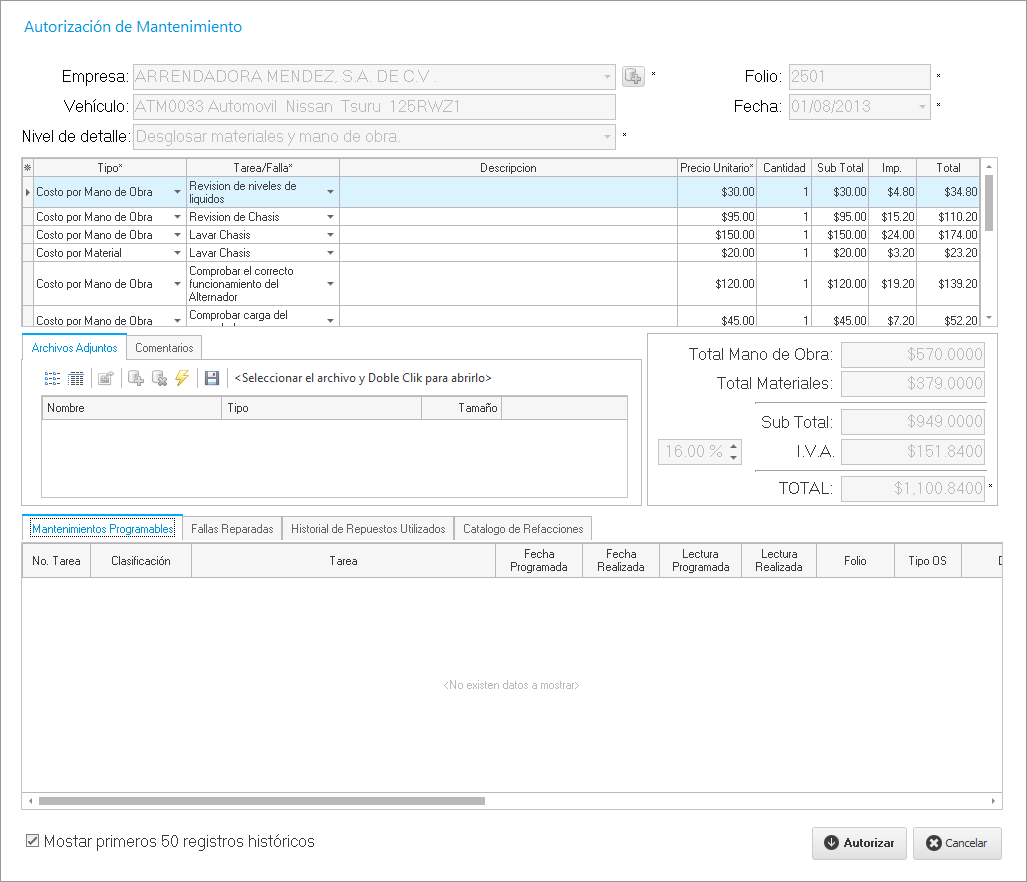
Task: Increase the I.V.A. percentage with up arrow
Action: pyautogui.click(x=734, y=446)
